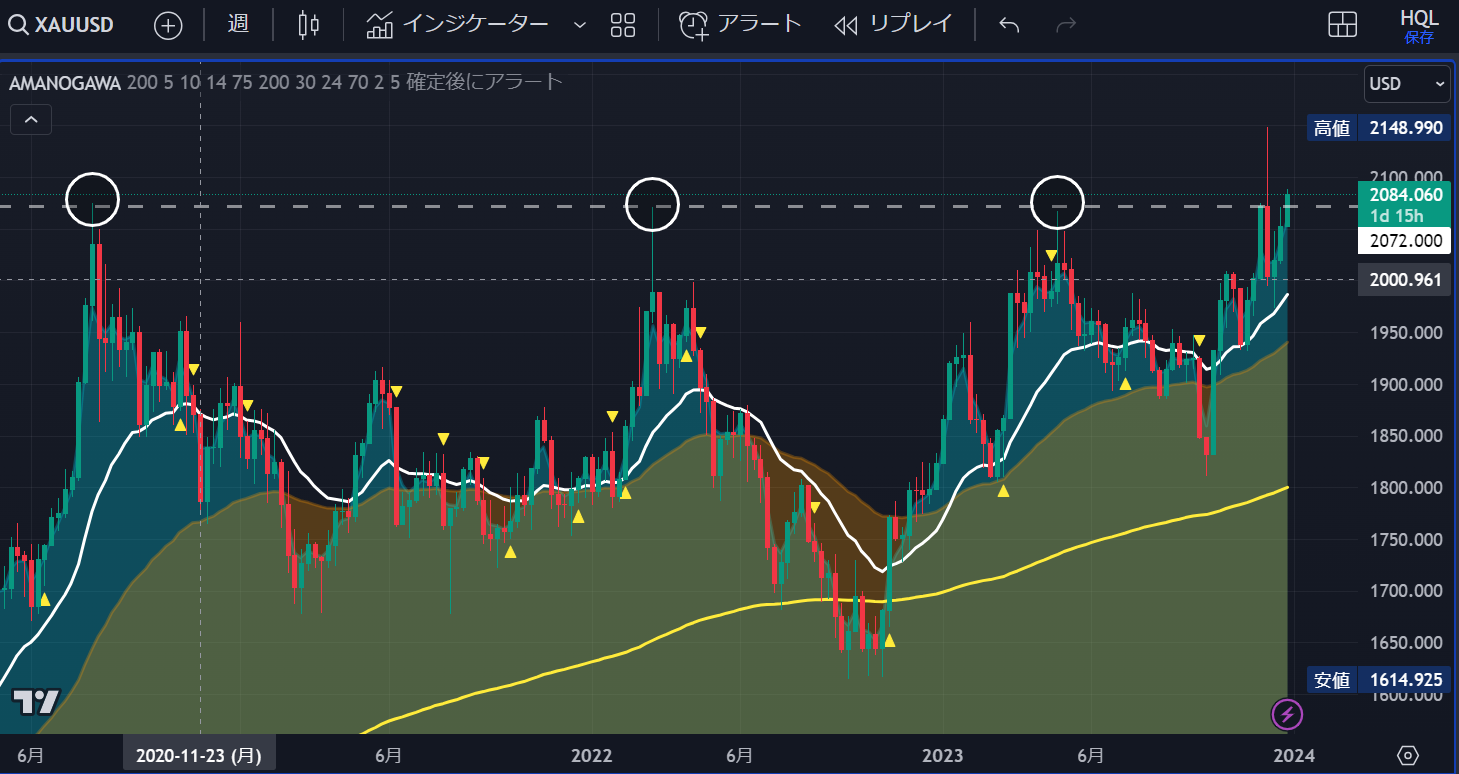1459x774 pixels.
Task: Click the 高値 2148.990 price label
Action: [x=1379, y=128]
